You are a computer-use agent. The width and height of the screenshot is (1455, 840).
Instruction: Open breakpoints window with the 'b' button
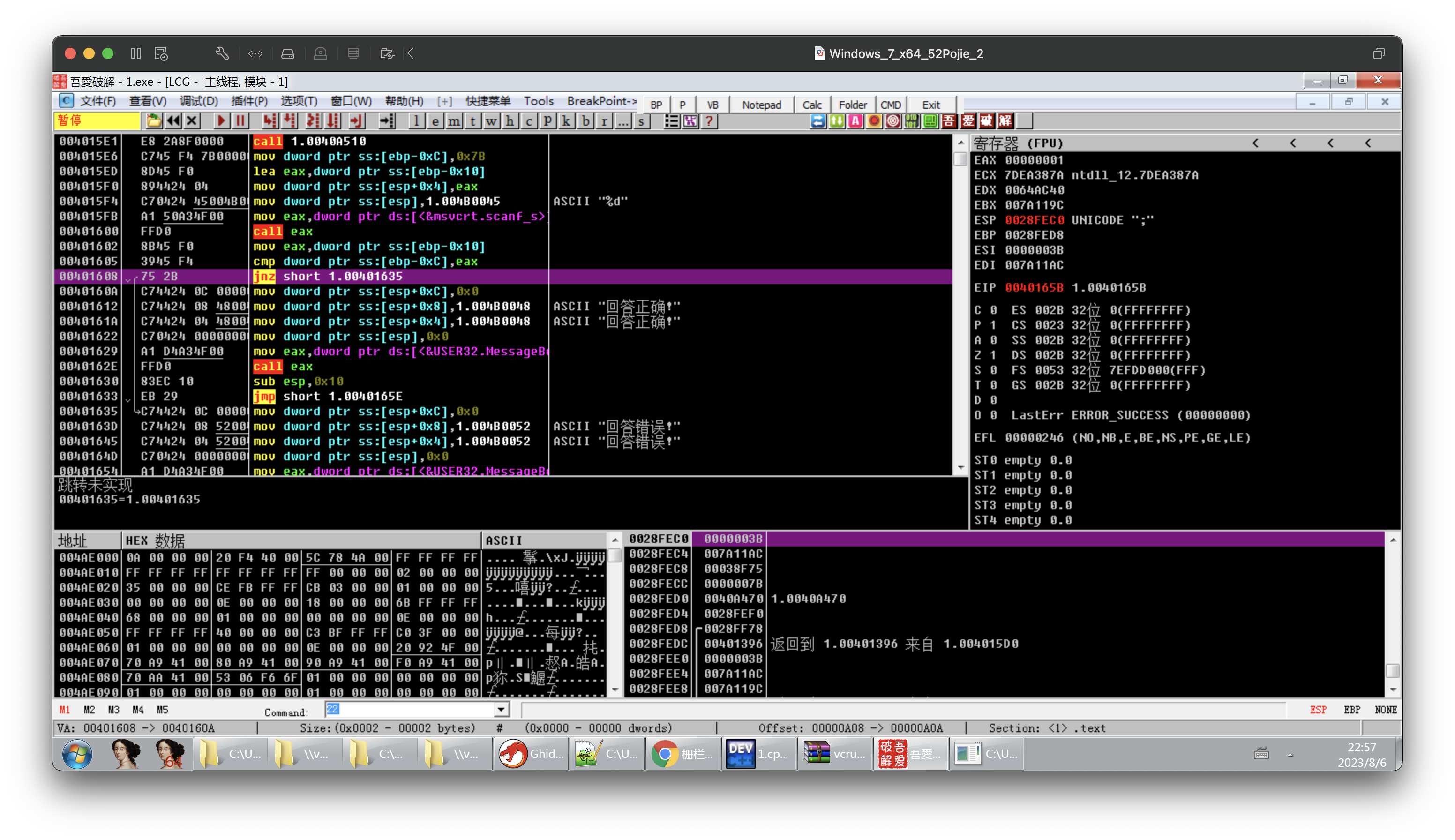585,121
